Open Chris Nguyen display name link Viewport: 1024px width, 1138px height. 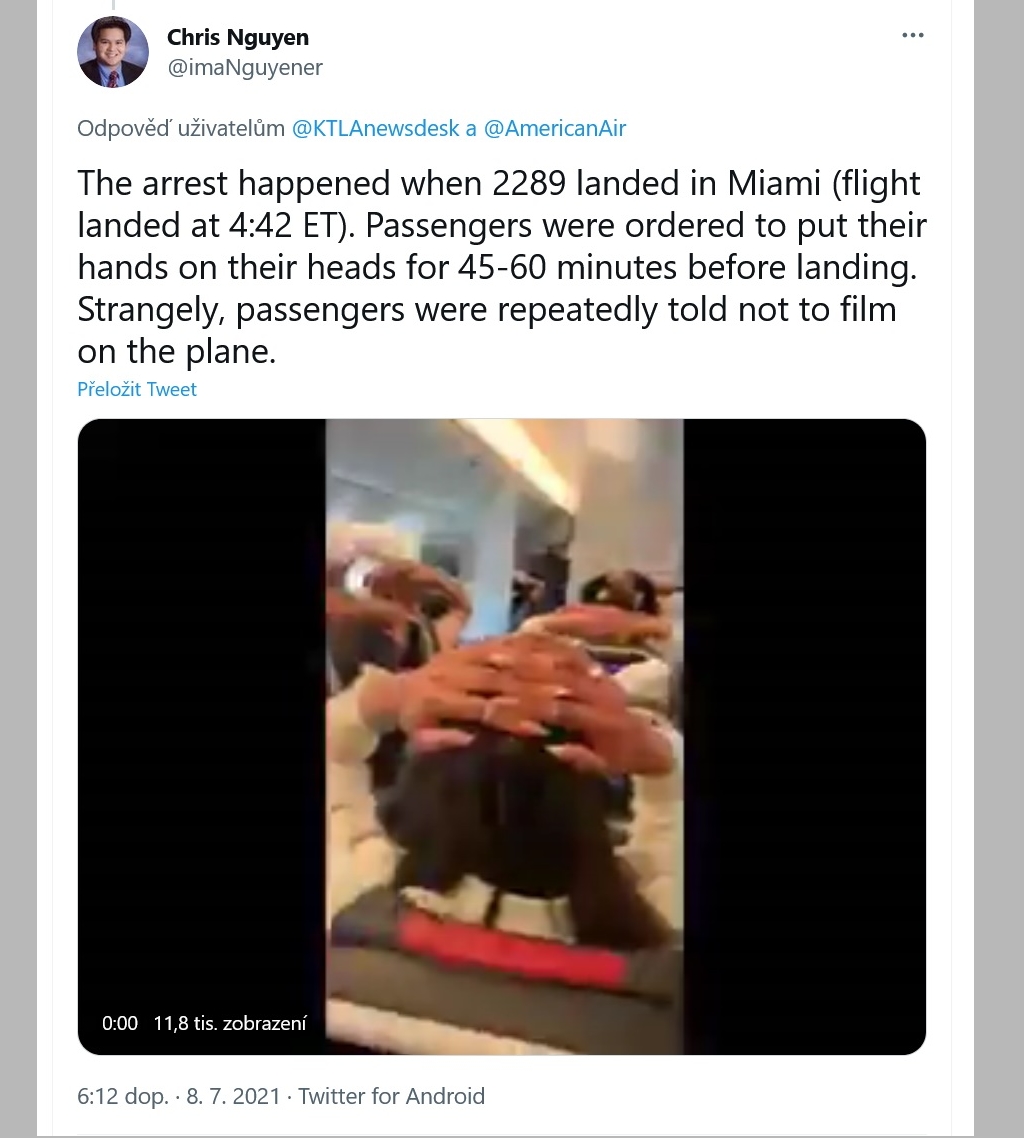pyautogui.click(x=238, y=37)
